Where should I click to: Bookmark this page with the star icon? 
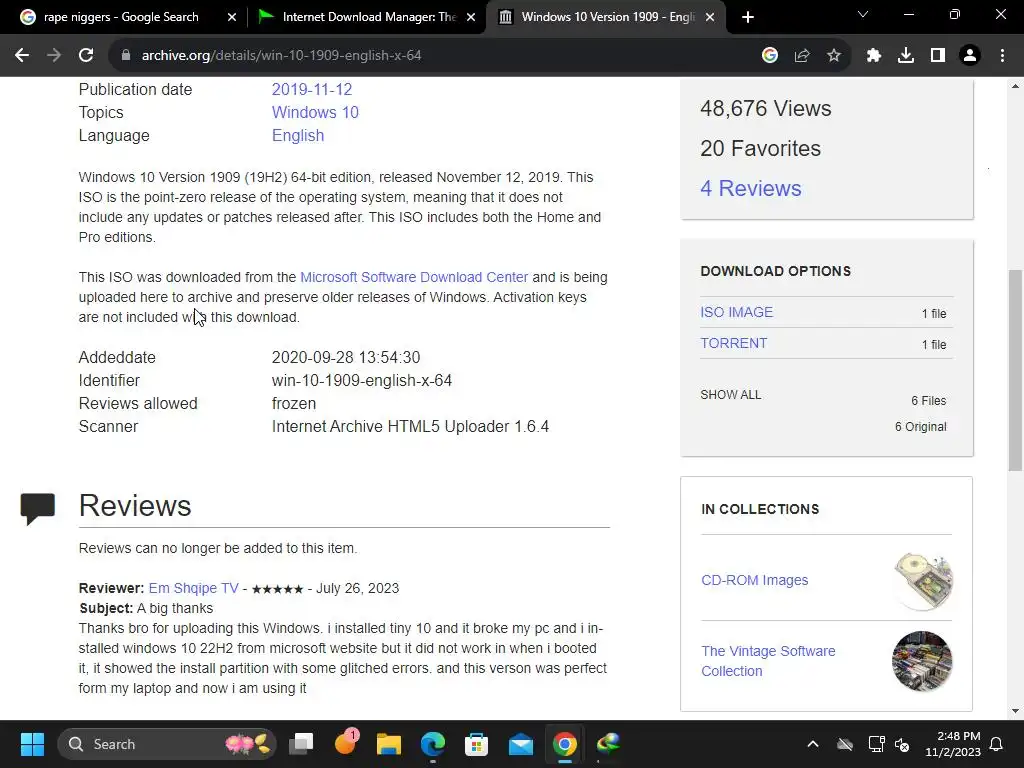[x=834, y=56]
